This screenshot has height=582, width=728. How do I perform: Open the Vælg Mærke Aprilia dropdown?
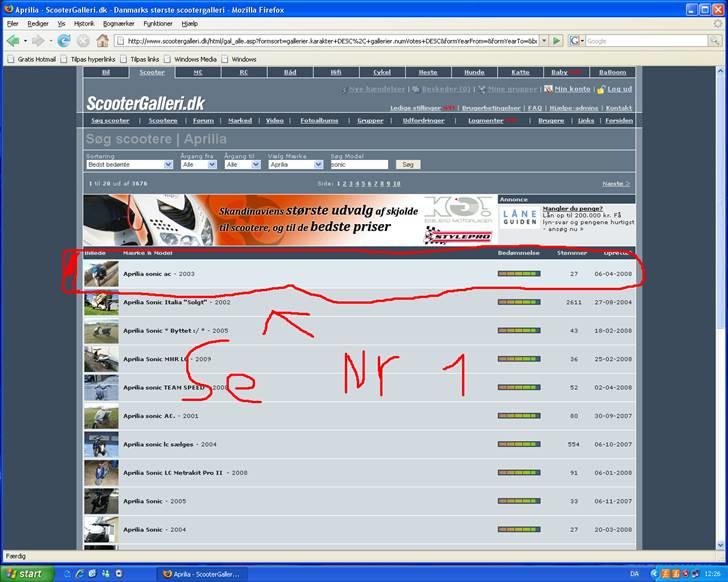click(x=295, y=165)
